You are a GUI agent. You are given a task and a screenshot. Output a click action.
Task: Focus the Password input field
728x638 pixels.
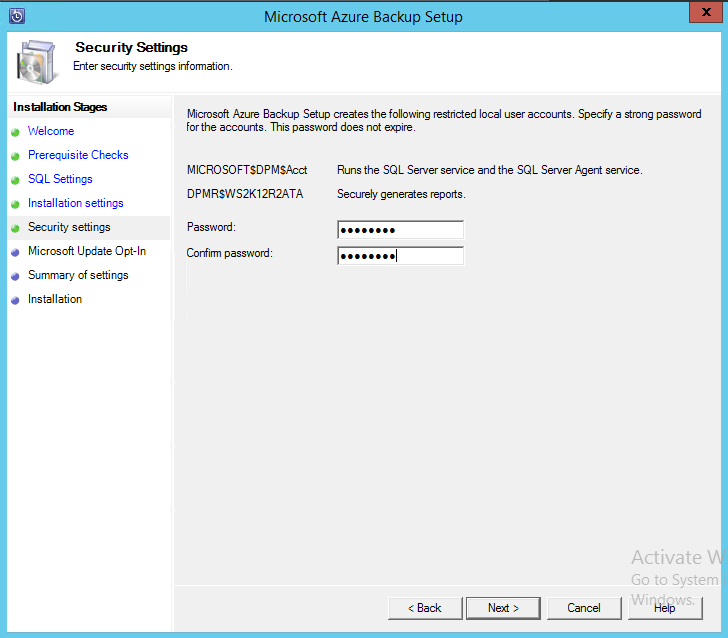pos(400,230)
